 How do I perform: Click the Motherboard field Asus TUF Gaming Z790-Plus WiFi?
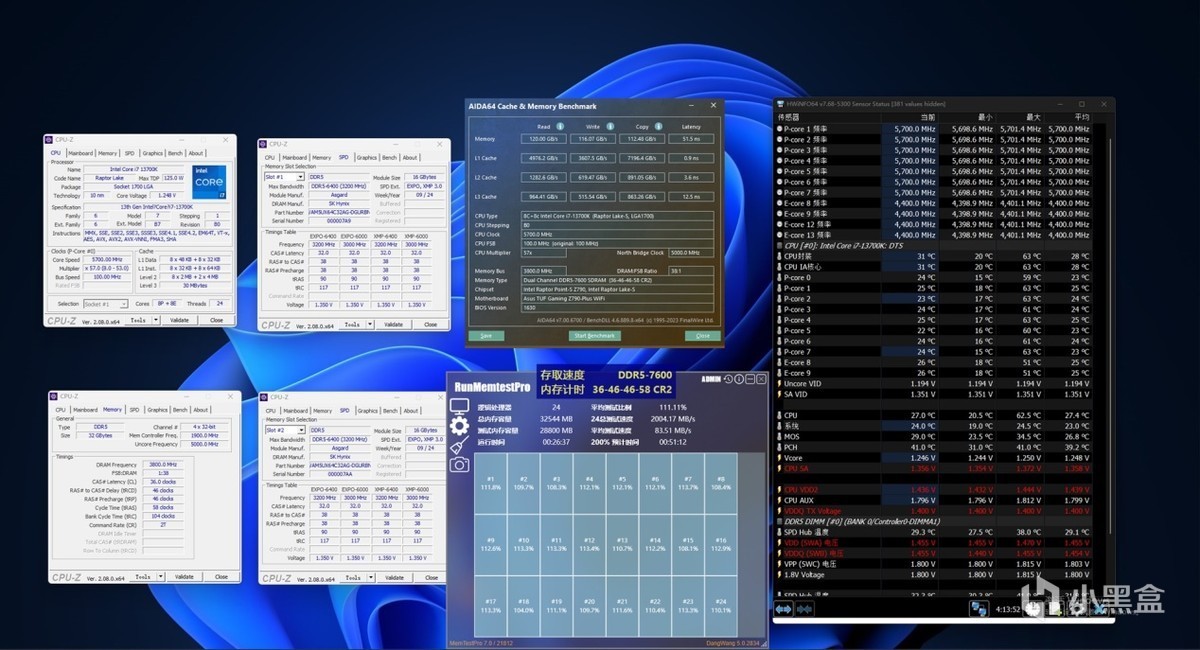coord(617,299)
